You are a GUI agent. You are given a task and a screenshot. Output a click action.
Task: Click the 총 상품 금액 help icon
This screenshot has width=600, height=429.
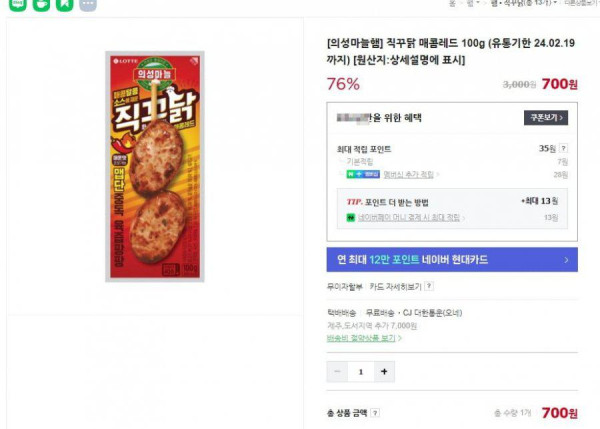(x=376, y=411)
